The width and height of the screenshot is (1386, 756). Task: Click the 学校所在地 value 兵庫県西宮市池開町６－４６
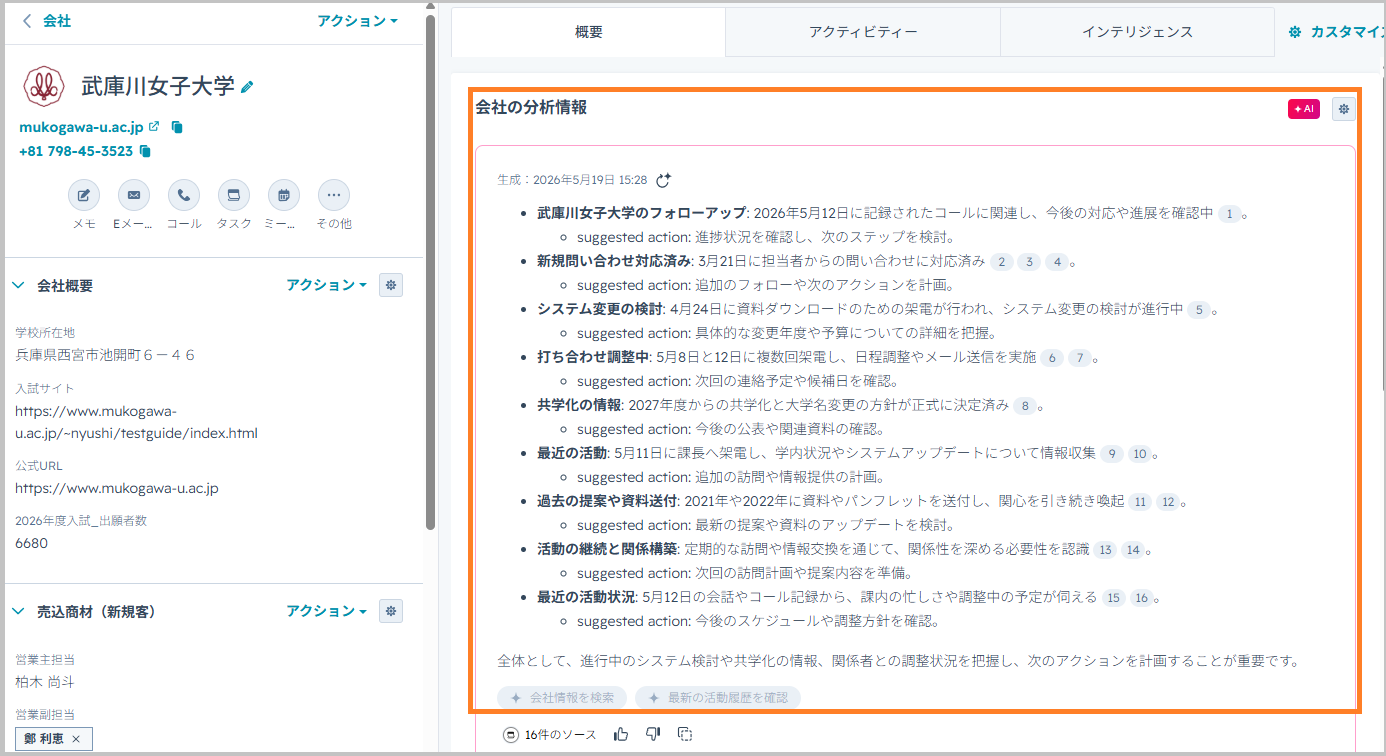click(105, 354)
